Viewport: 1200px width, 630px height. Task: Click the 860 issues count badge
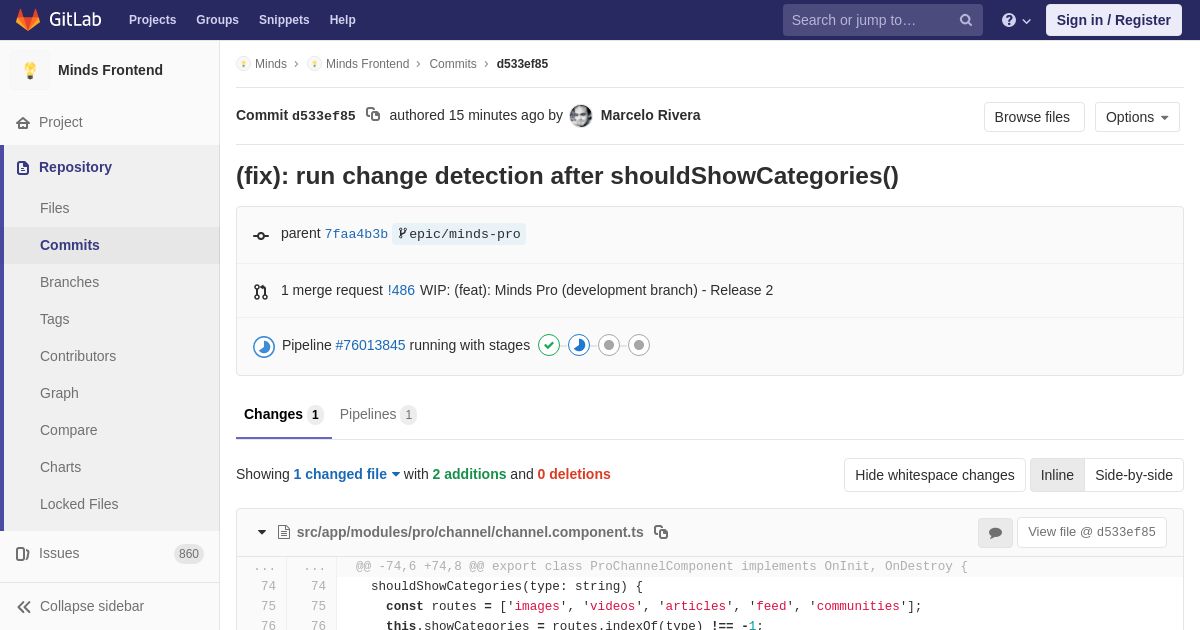pyautogui.click(x=189, y=554)
